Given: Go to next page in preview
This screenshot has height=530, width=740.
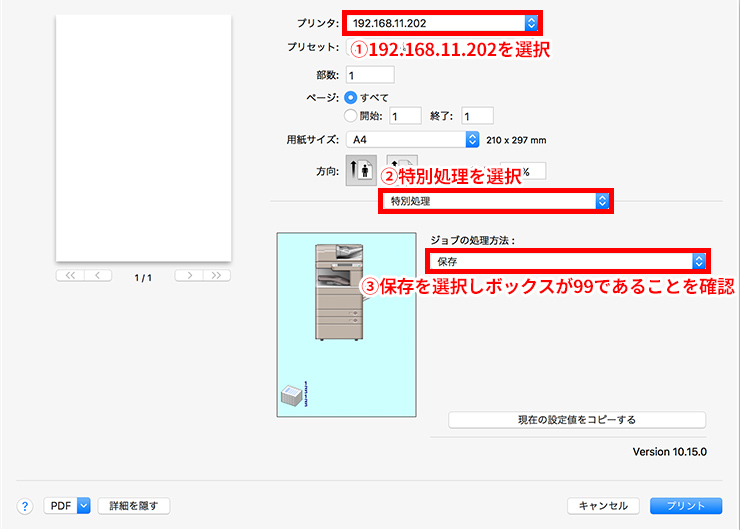Looking at the screenshot, I should (x=188, y=275).
